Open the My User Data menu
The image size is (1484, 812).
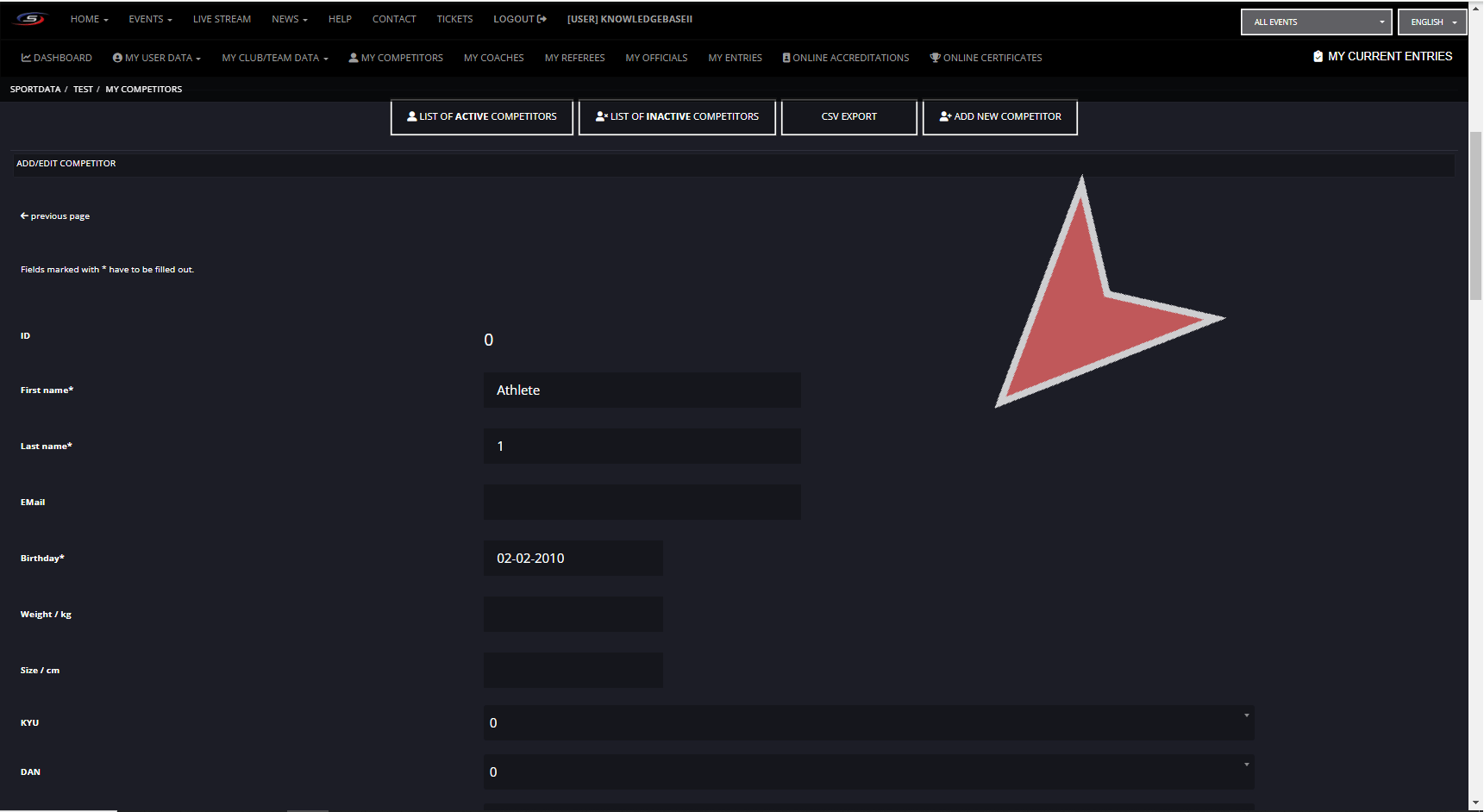coord(157,58)
